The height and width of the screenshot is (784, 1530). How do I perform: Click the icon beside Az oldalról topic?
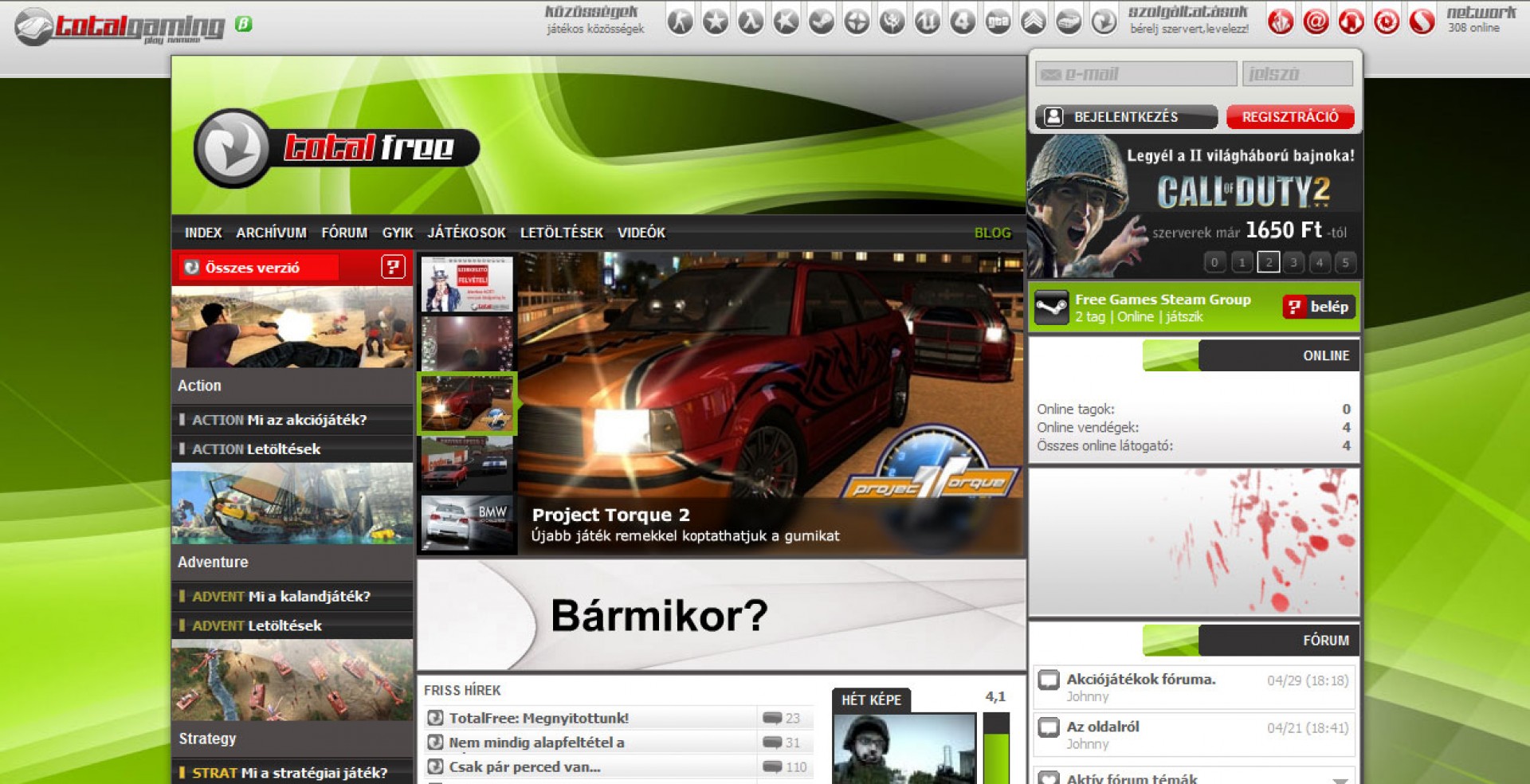tap(1049, 727)
